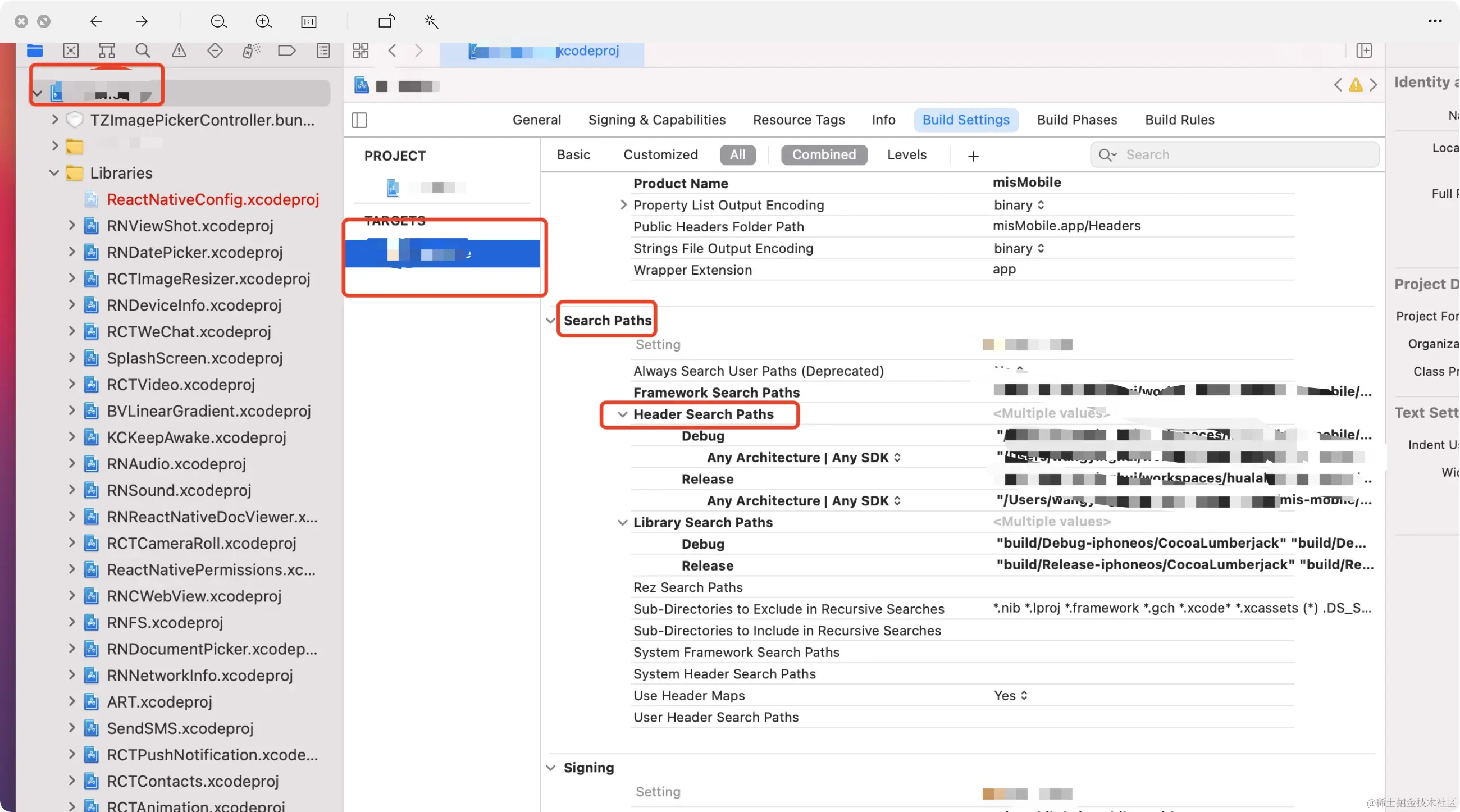
Task: Open the Issue navigator warning triangle icon
Action: click(x=179, y=51)
